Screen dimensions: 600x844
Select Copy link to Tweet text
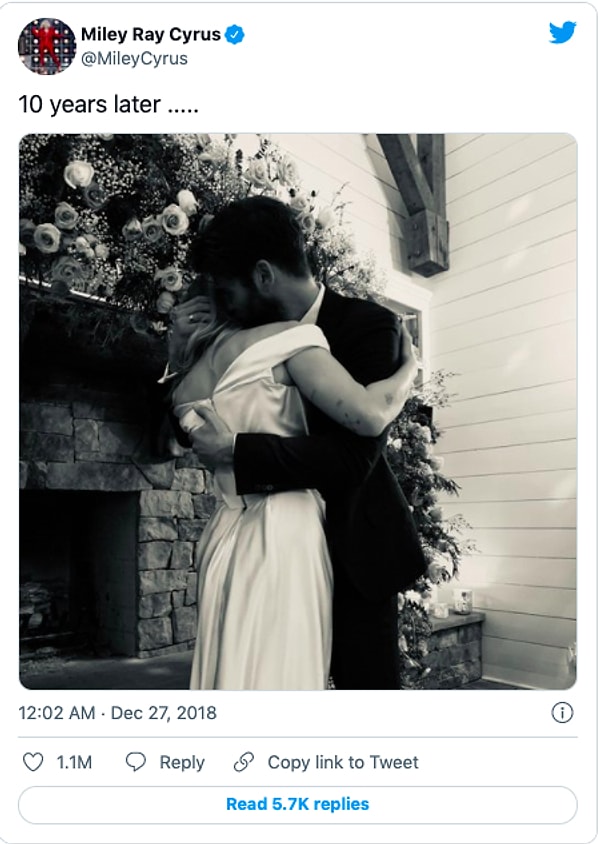coord(343,762)
